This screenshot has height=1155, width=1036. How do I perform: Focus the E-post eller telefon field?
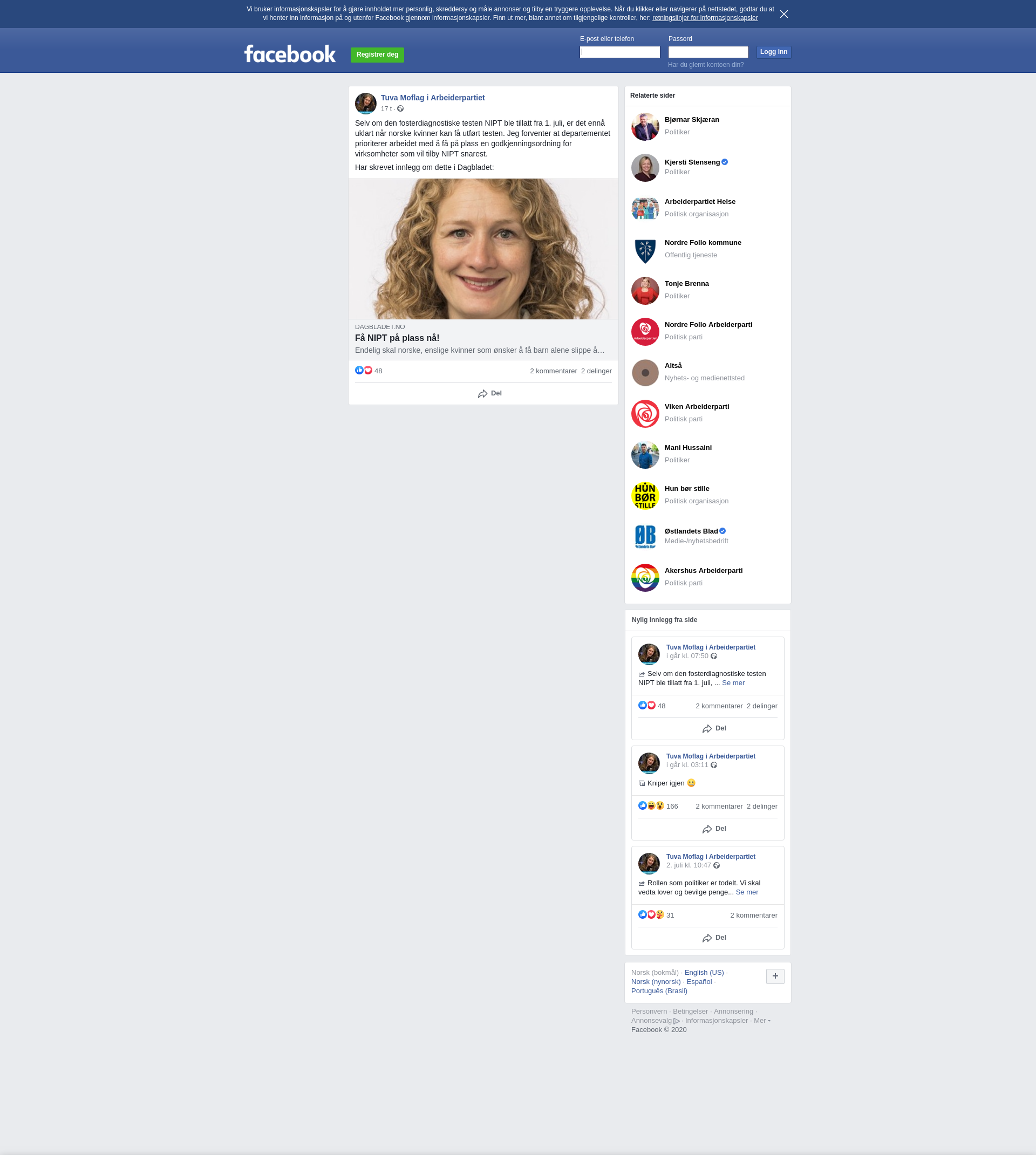pos(619,52)
